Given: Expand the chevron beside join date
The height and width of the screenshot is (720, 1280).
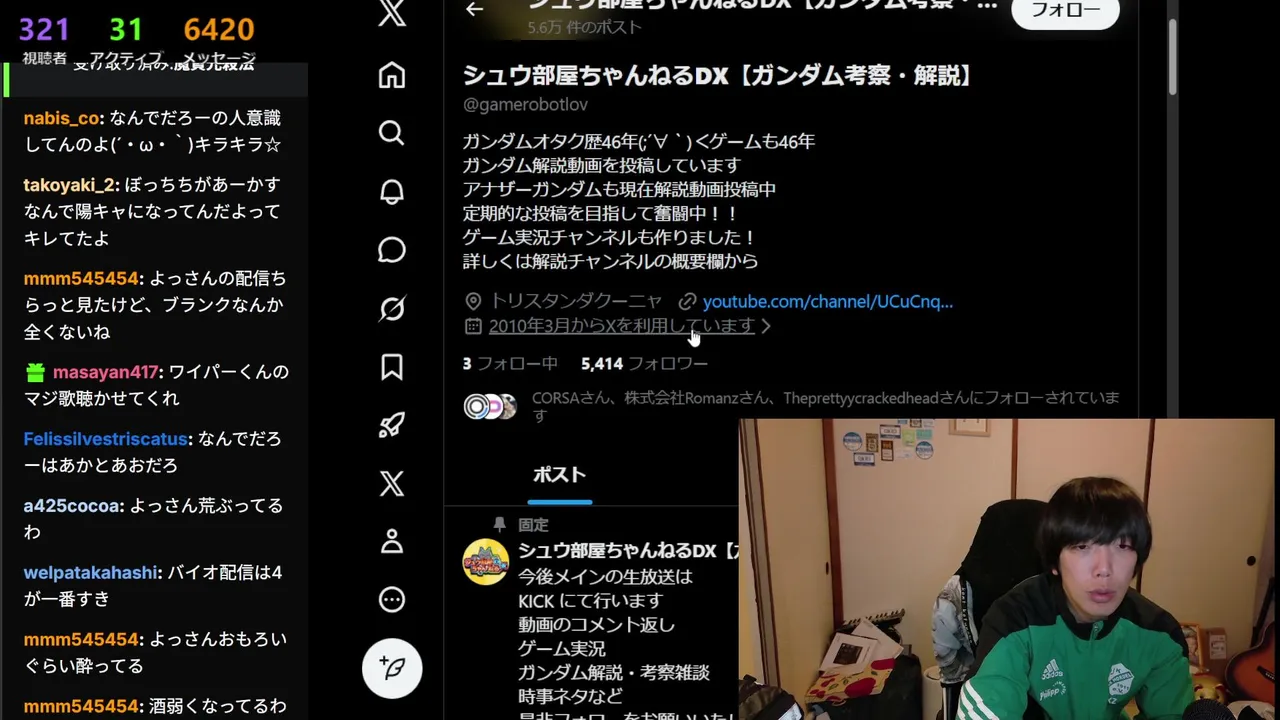Looking at the screenshot, I should pyautogui.click(x=766, y=326).
